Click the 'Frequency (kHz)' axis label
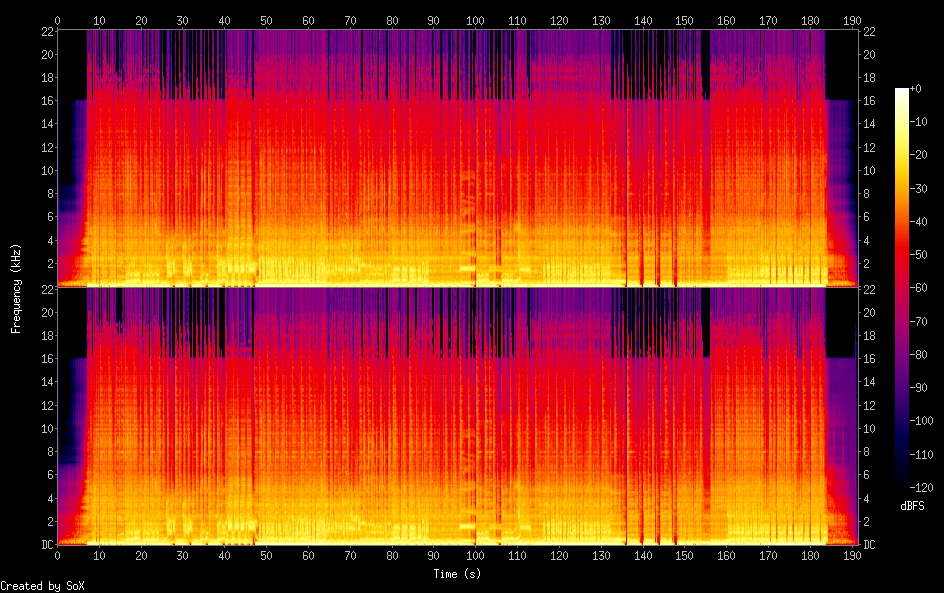The image size is (944, 593). [16, 288]
